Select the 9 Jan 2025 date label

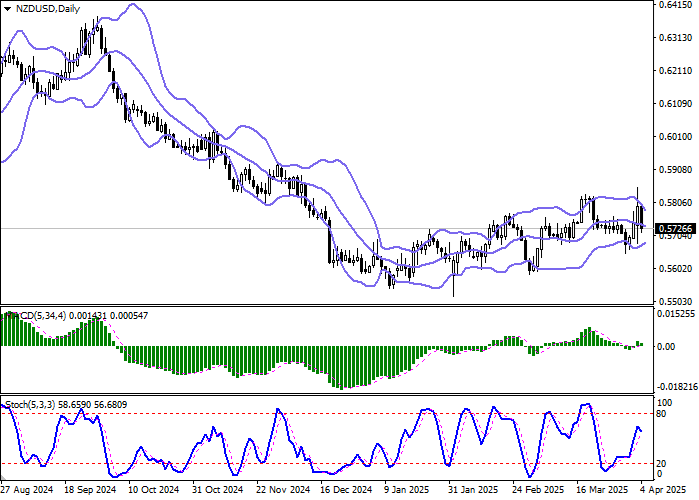coord(407,491)
